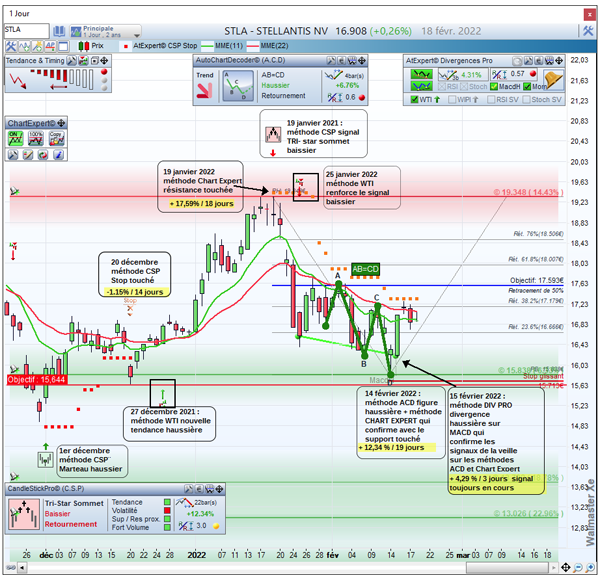This screenshot has width=600, height=580.
Task: Click chart icon in Tendance & Timing header
Action: pos(83,60)
